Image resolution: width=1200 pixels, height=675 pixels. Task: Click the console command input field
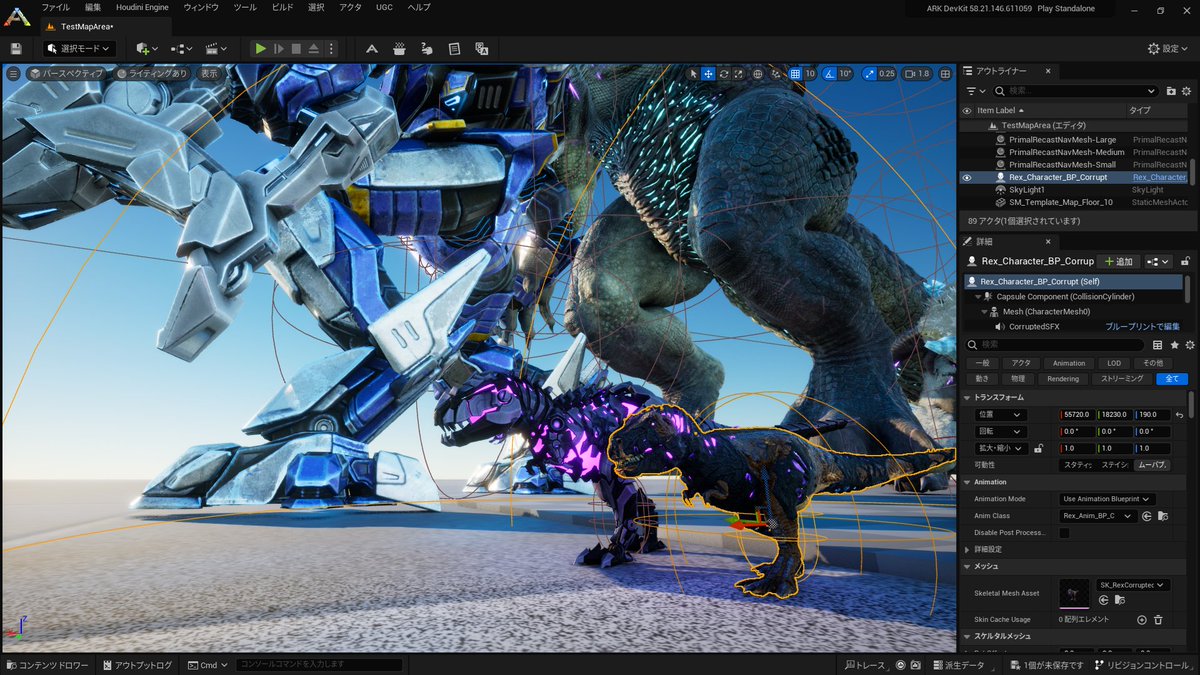point(320,664)
